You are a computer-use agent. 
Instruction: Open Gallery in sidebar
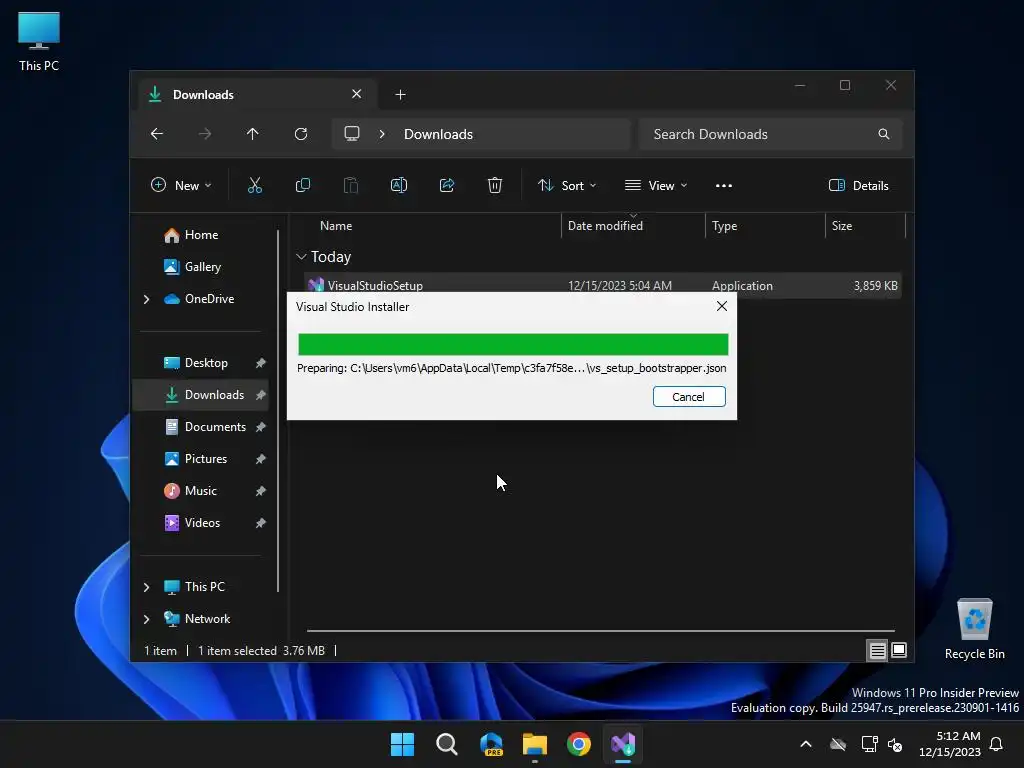pyautogui.click(x=202, y=267)
